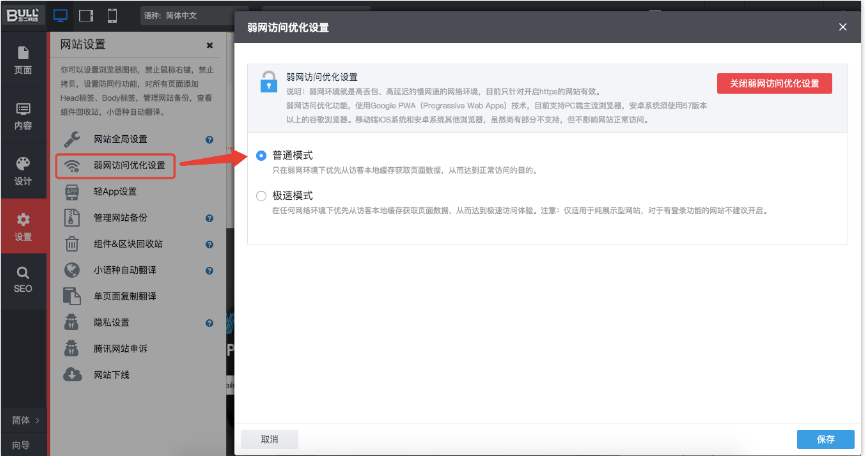Switch to tablet preview icon
Screen dimensions: 865x456
[x=86, y=16]
